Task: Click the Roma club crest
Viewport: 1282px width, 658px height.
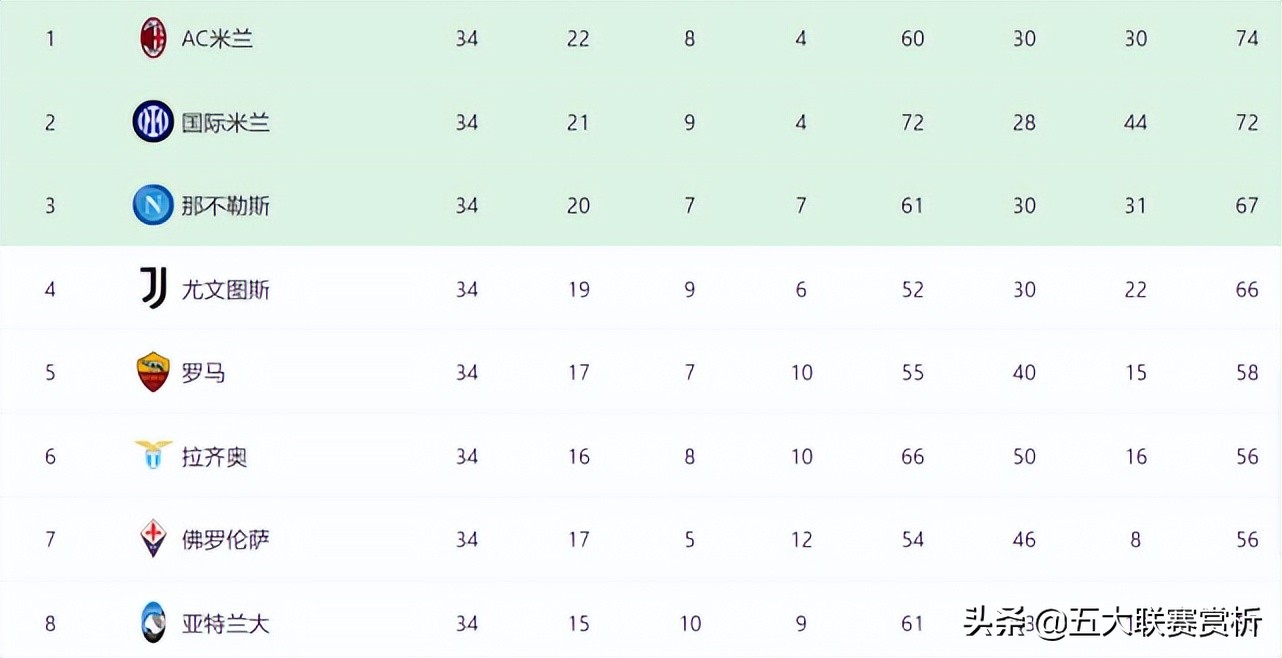Action: pos(153,372)
